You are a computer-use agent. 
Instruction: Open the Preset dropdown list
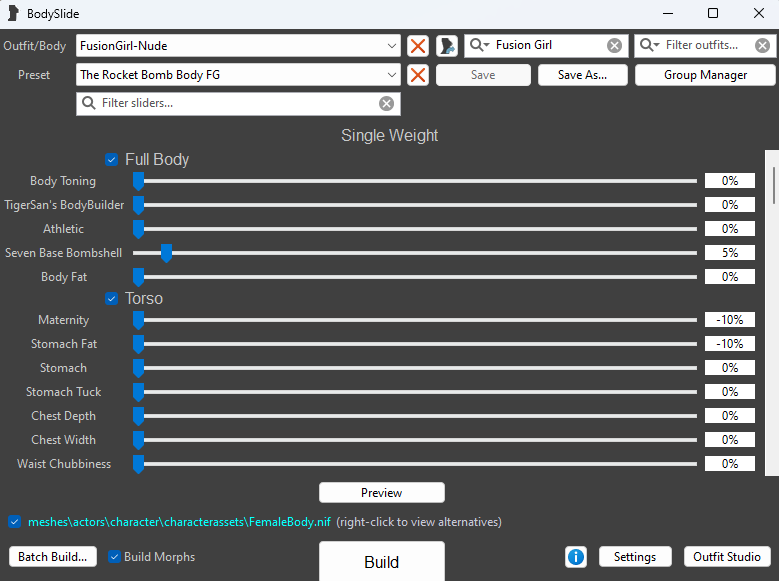[391, 75]
